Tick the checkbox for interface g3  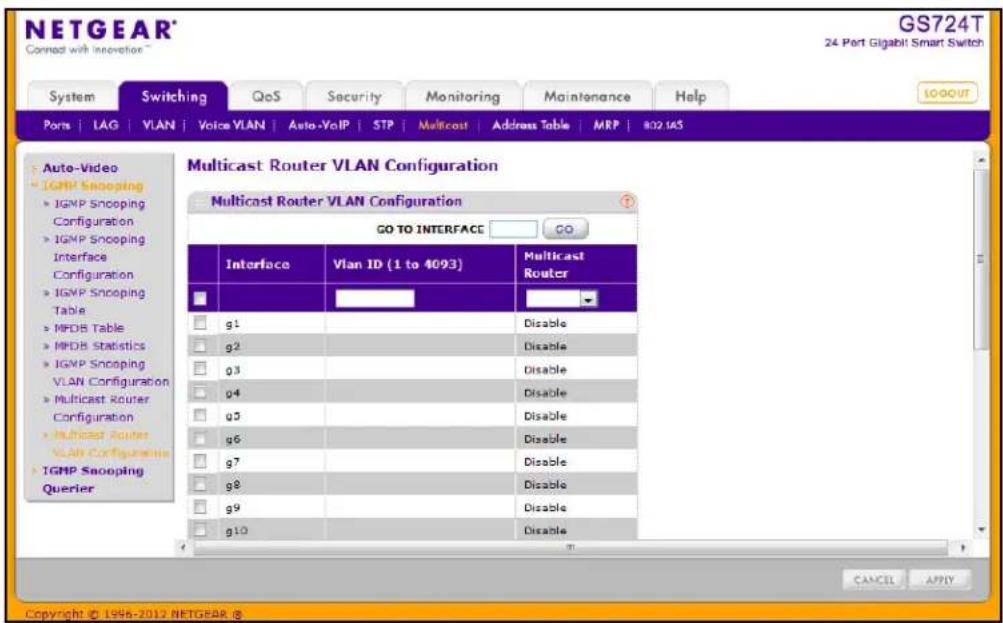[200, 369]
